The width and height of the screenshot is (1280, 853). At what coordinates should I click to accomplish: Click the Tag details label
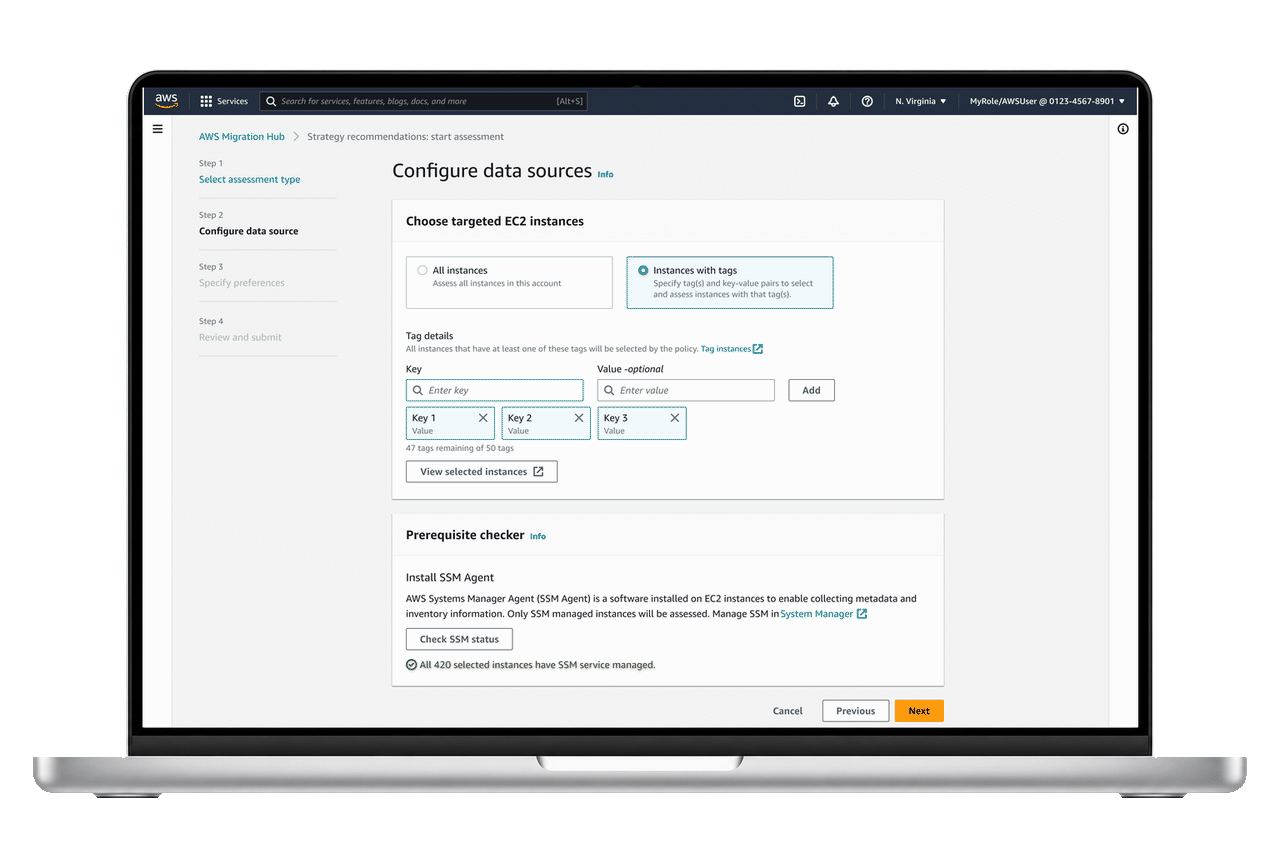[x=429, y=336]
